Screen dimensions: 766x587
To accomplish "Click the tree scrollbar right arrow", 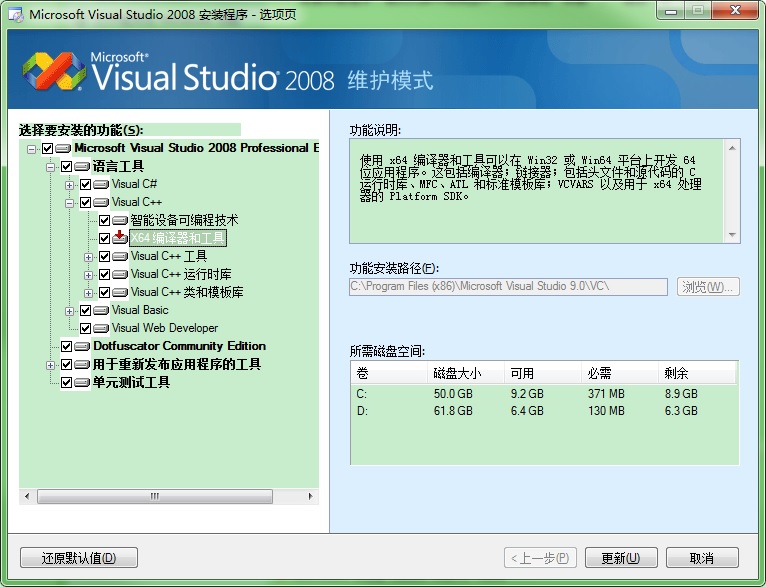I will point(310,497).
